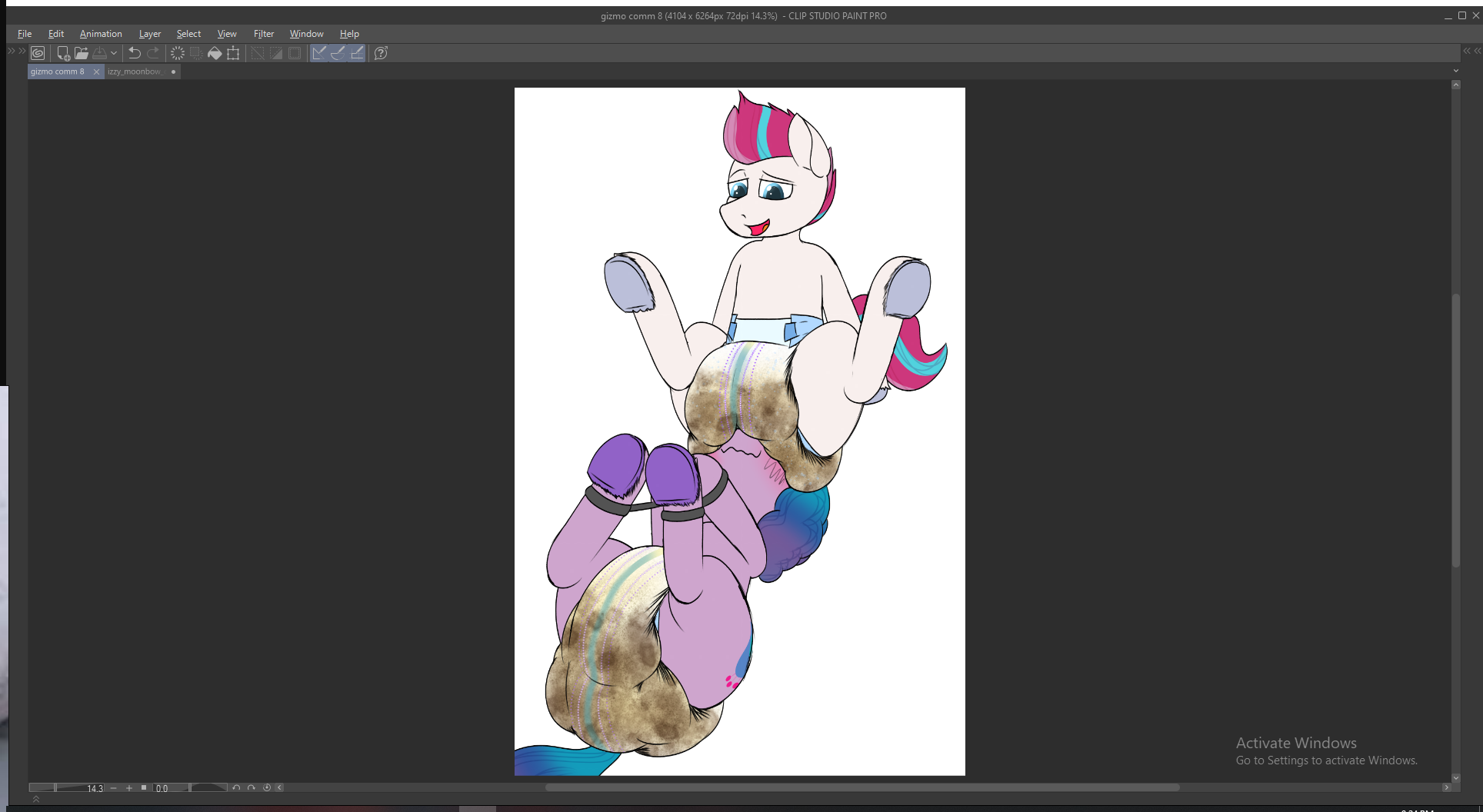Open the Layer menu
Viewport: 1483px width, 812px height.
[x=149, y=34]
